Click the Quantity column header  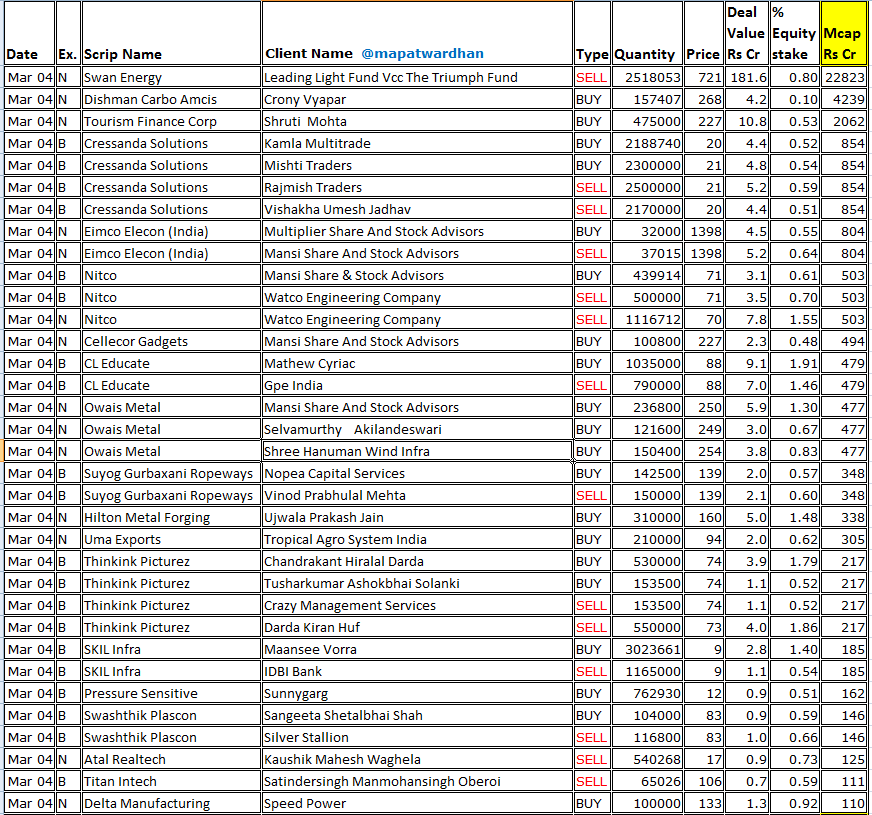coord(647,33)
